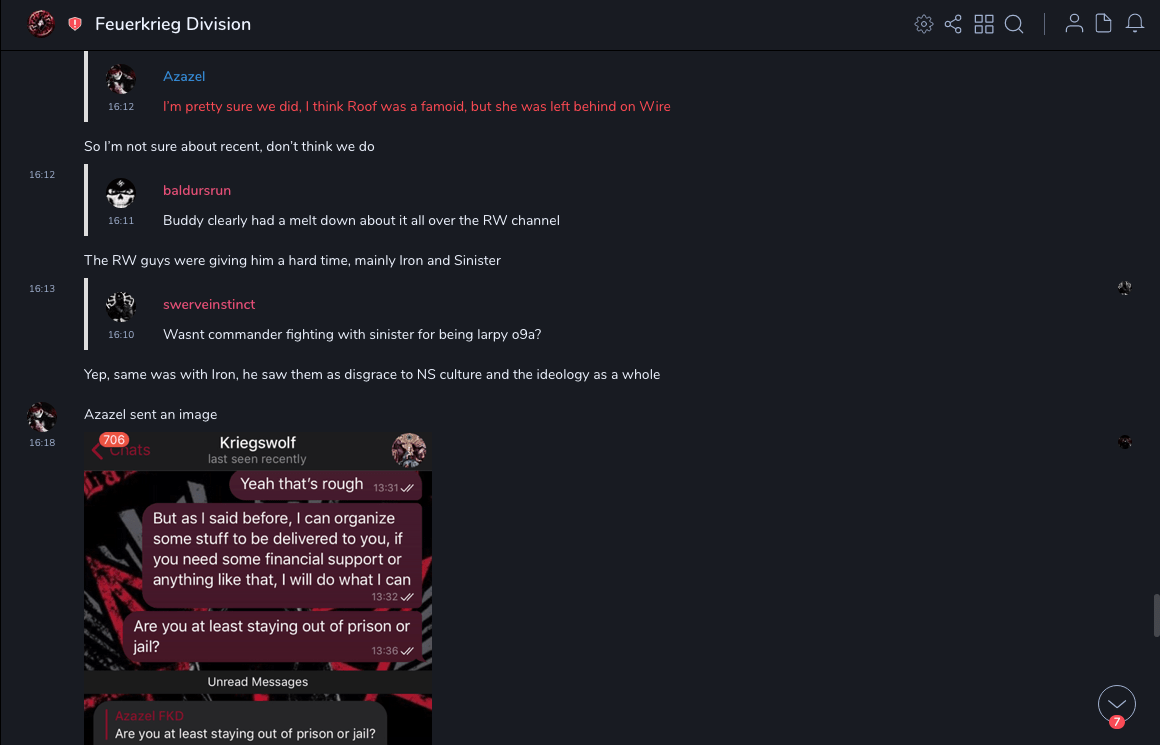Jump to latest with the down-chevron button
Screen dimensions: 1160x745
click(x=1116, y=704)
